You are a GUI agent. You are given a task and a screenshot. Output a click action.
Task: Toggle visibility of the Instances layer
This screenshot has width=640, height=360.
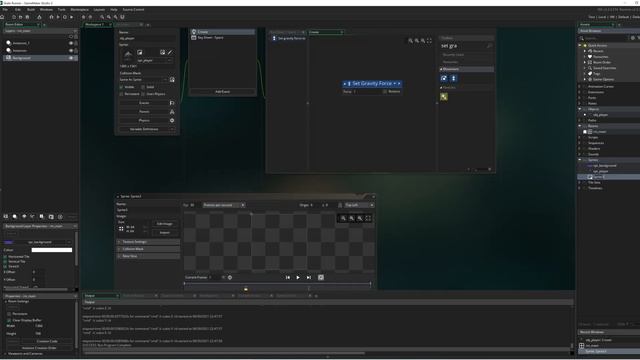tap(71, 51)
